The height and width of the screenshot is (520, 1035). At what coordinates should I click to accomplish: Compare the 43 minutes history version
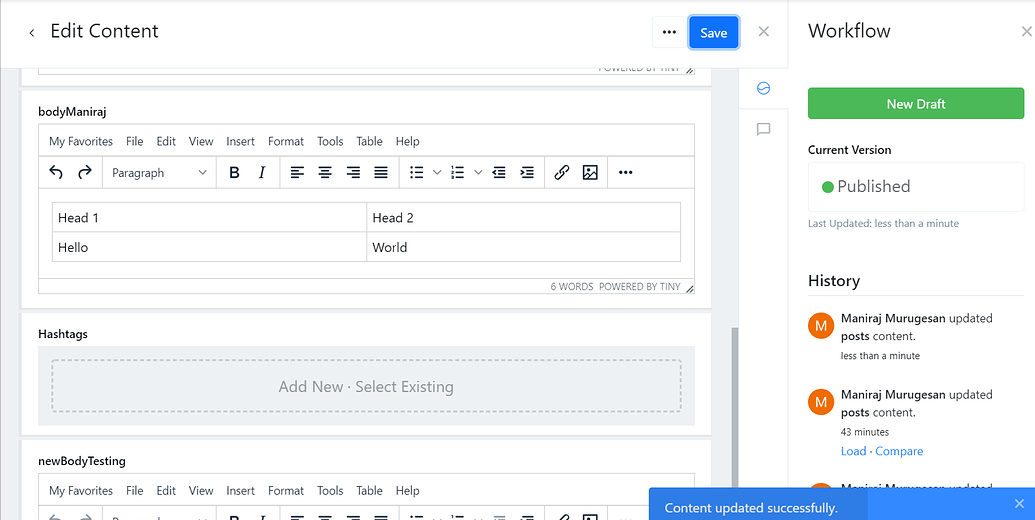pyautogui.click(x=899, y=451)
